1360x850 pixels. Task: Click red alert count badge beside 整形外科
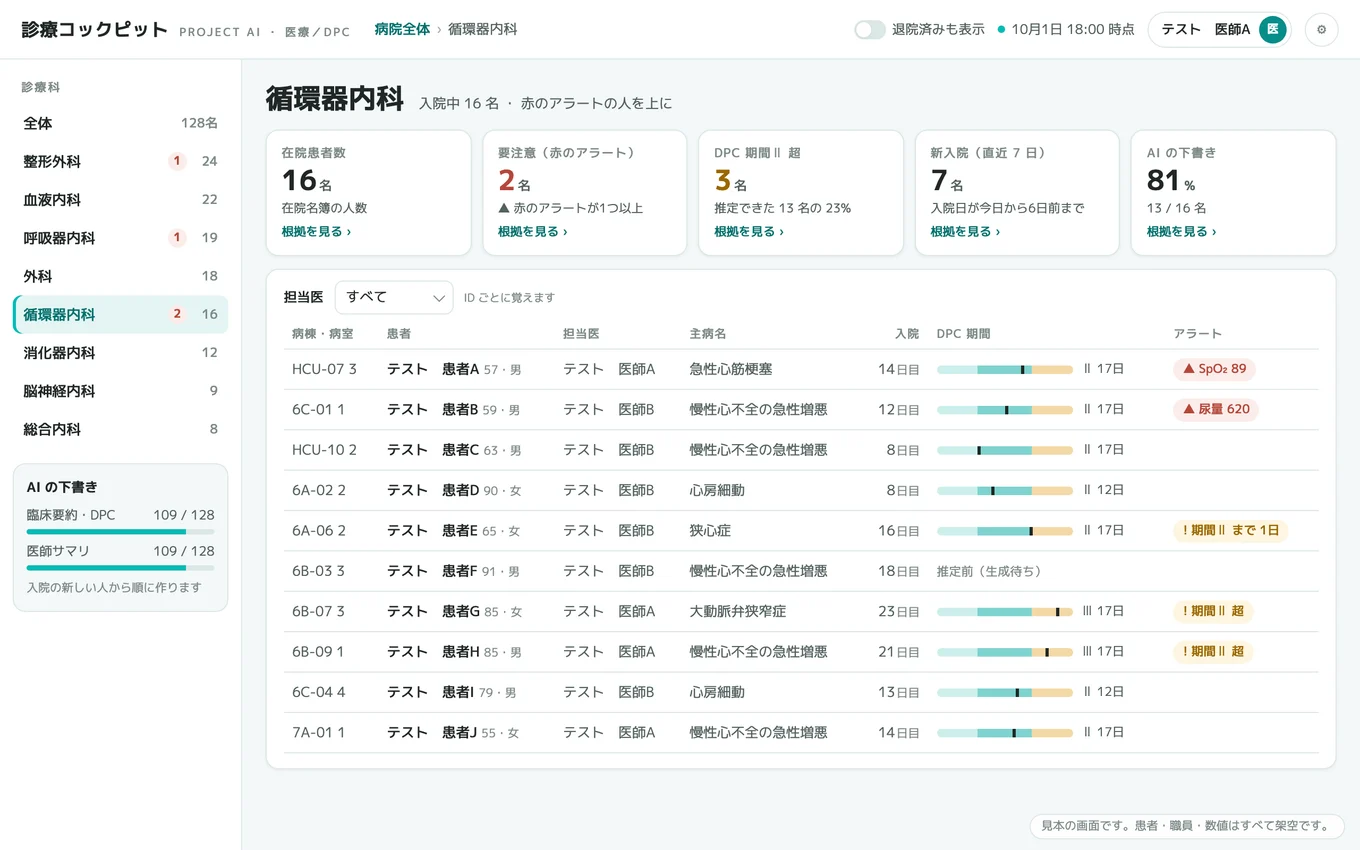177,161
